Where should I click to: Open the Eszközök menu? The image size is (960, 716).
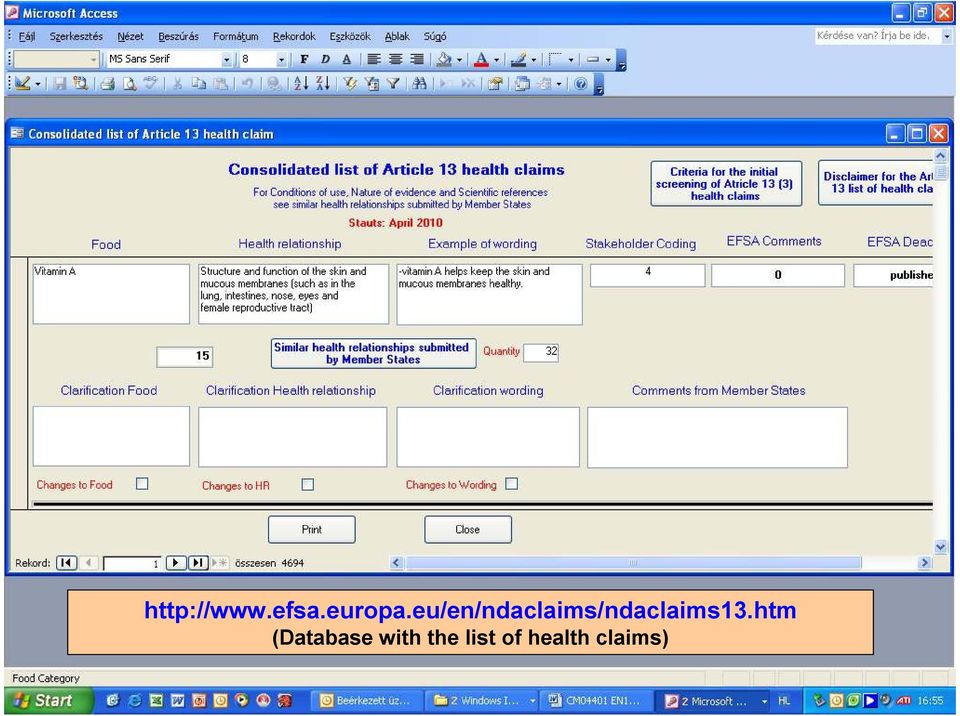click(x=350, y=36)
